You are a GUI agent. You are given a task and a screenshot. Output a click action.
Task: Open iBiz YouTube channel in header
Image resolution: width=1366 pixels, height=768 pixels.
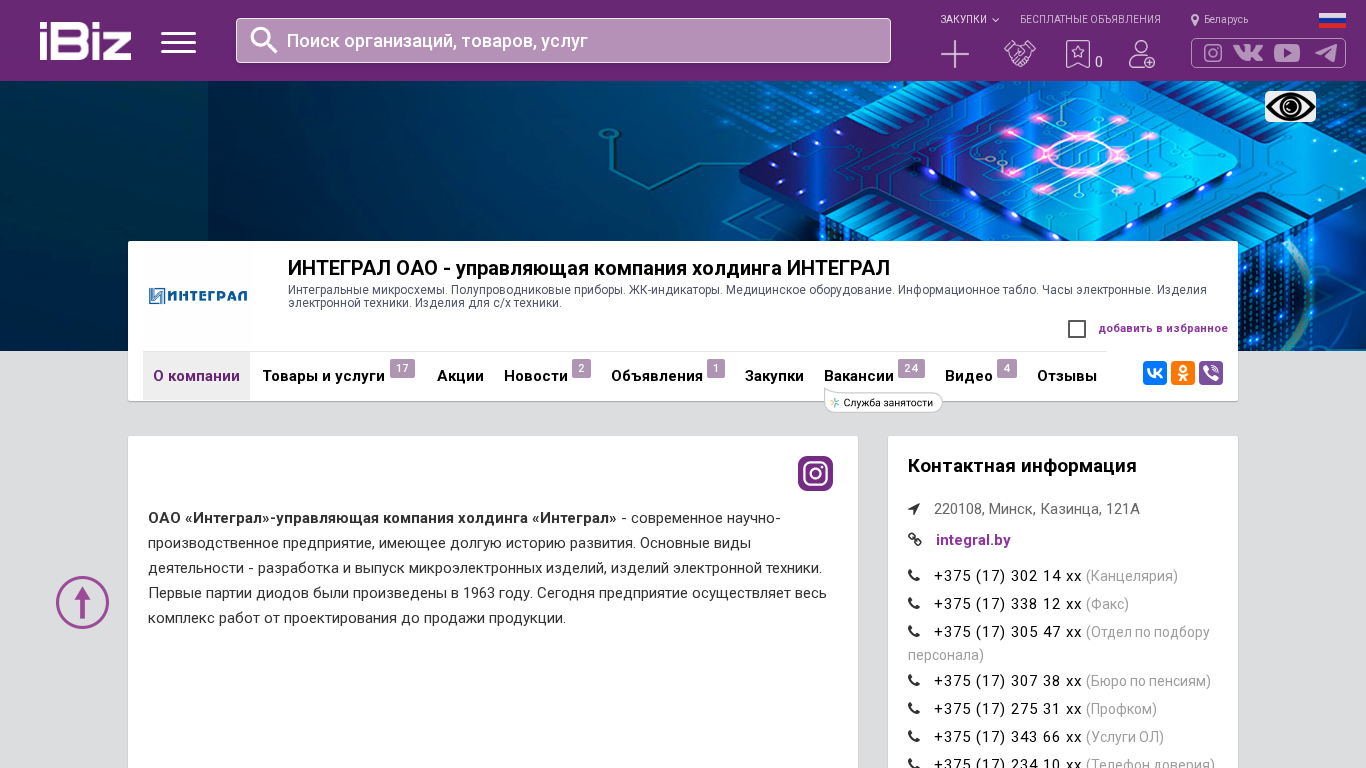pos(1287,53)
